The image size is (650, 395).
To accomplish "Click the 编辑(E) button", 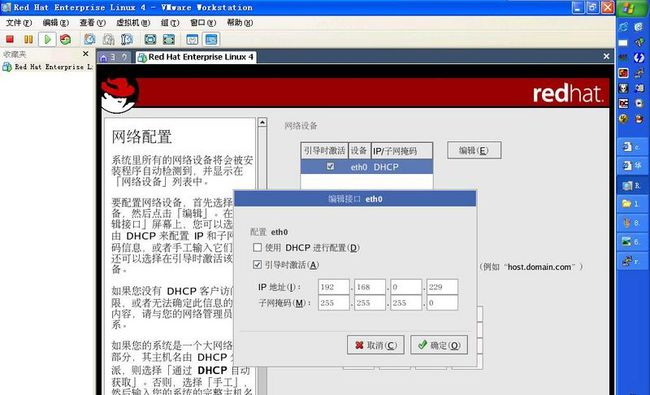I will tap(474, 150).
